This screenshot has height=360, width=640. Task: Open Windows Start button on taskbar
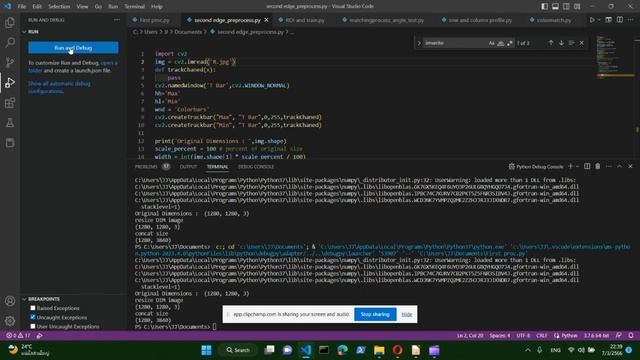(x=206, y=350)
